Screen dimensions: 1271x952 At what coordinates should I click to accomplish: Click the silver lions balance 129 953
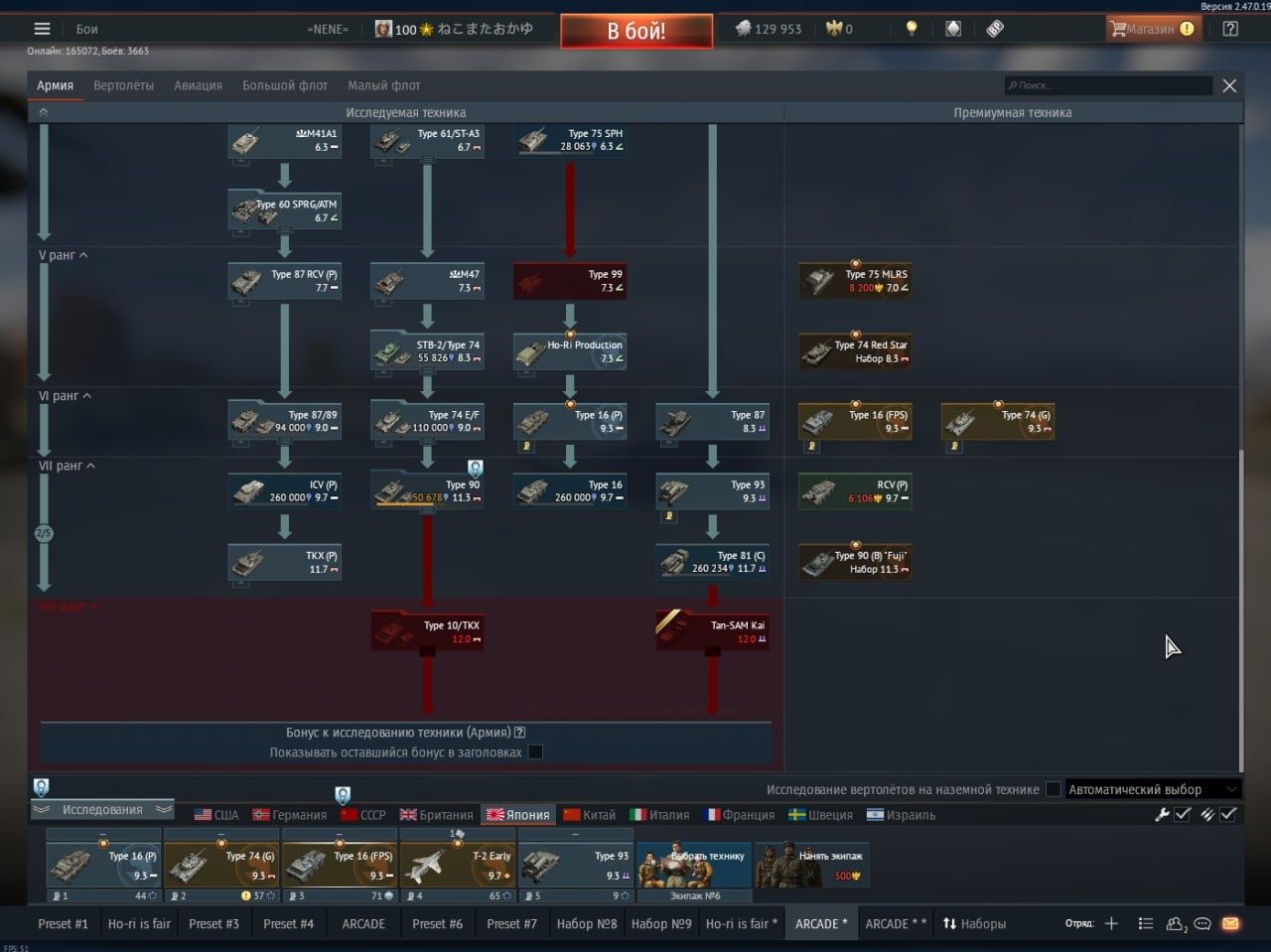point(768,29)
